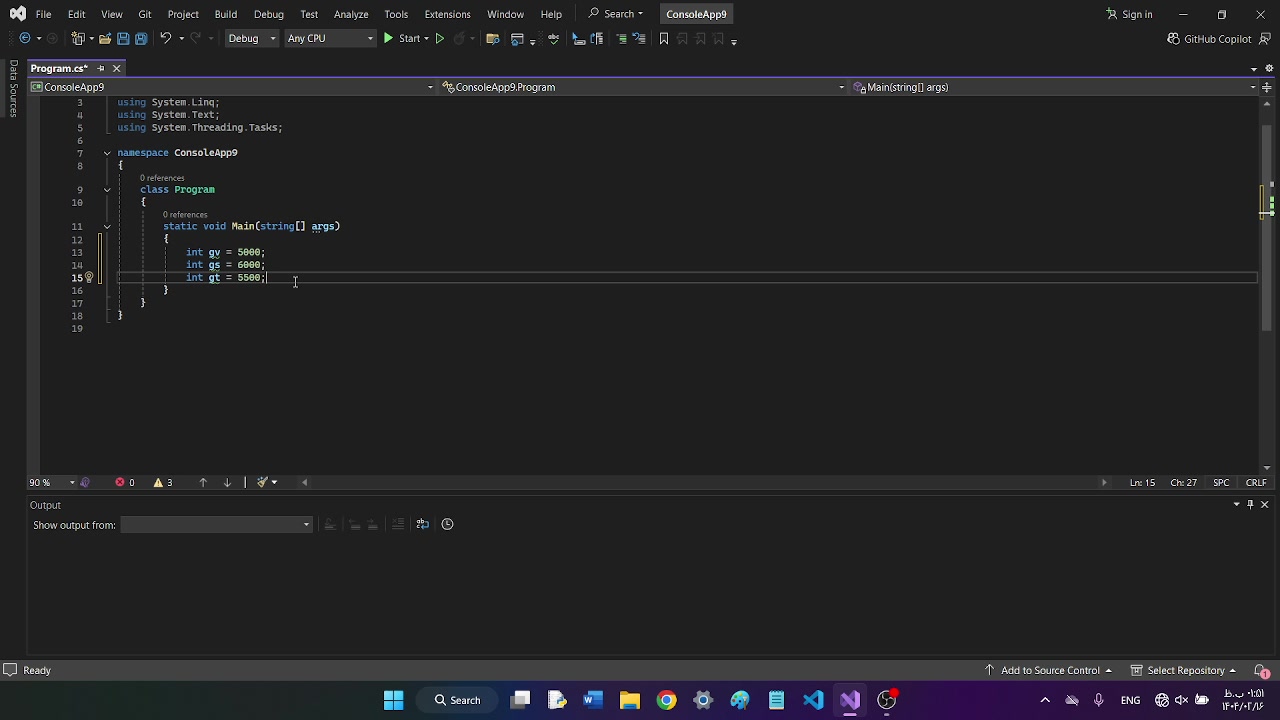Close the Output panel
Viewport: 1280px width, 720px height.
(1264, 505)
